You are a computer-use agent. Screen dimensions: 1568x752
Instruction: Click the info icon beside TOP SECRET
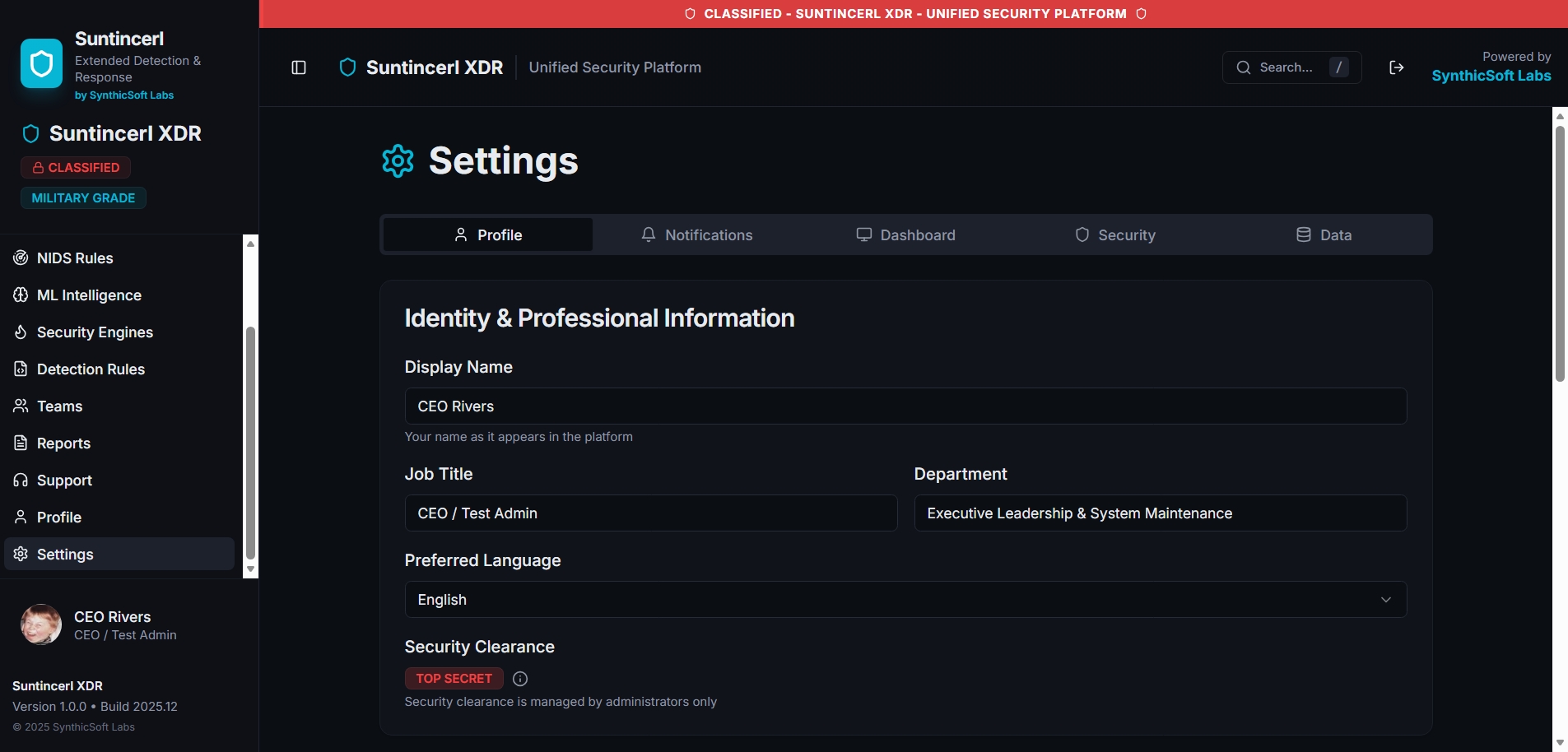pyautogui.click(x=520, y=679)
